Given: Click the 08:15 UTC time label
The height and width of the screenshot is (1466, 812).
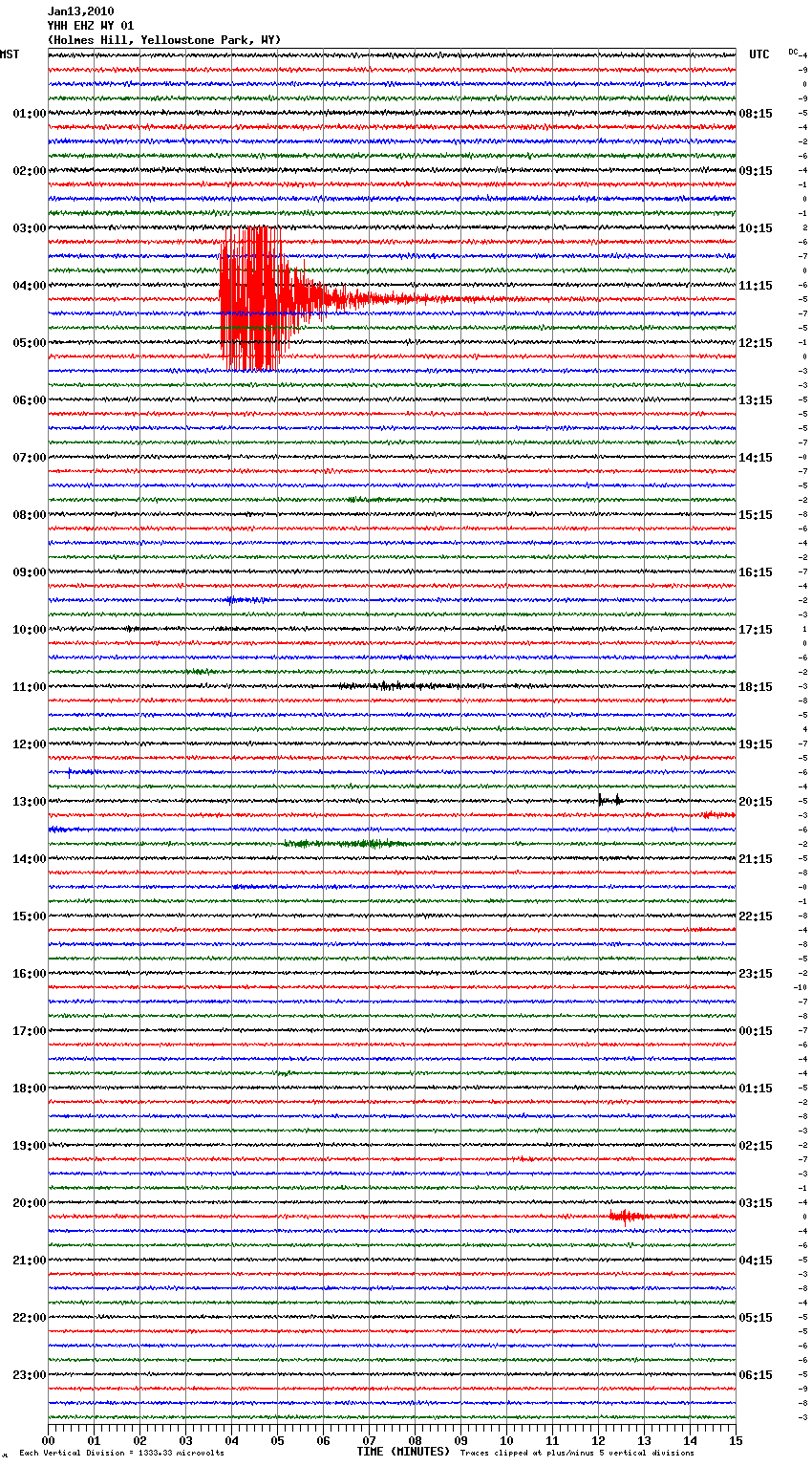Looking at the screenshot, I should click(x=756, y=114).
